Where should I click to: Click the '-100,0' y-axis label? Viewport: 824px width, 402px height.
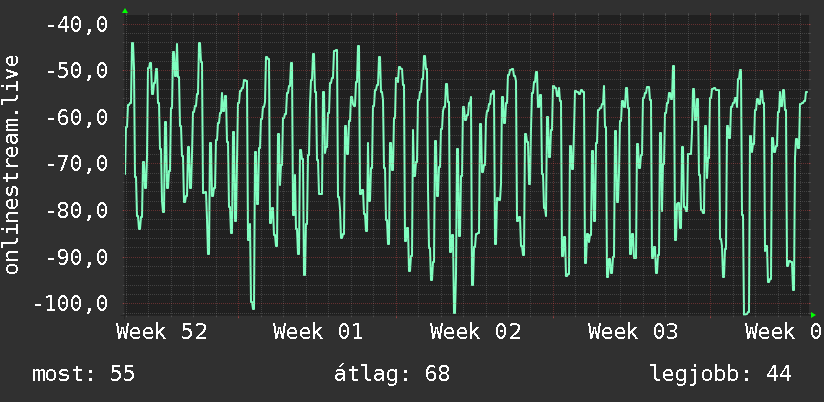[70, 304]
